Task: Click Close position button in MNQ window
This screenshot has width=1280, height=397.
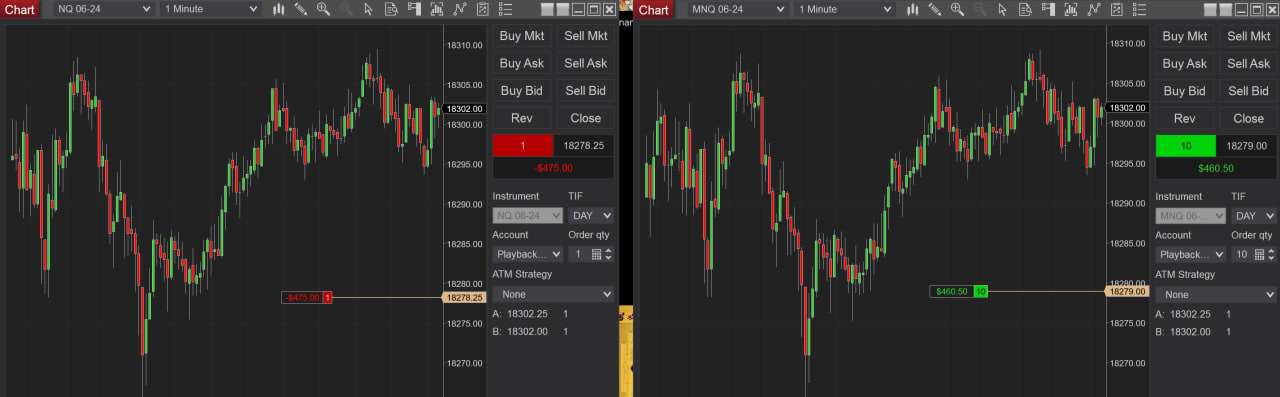Action: 1249,118
